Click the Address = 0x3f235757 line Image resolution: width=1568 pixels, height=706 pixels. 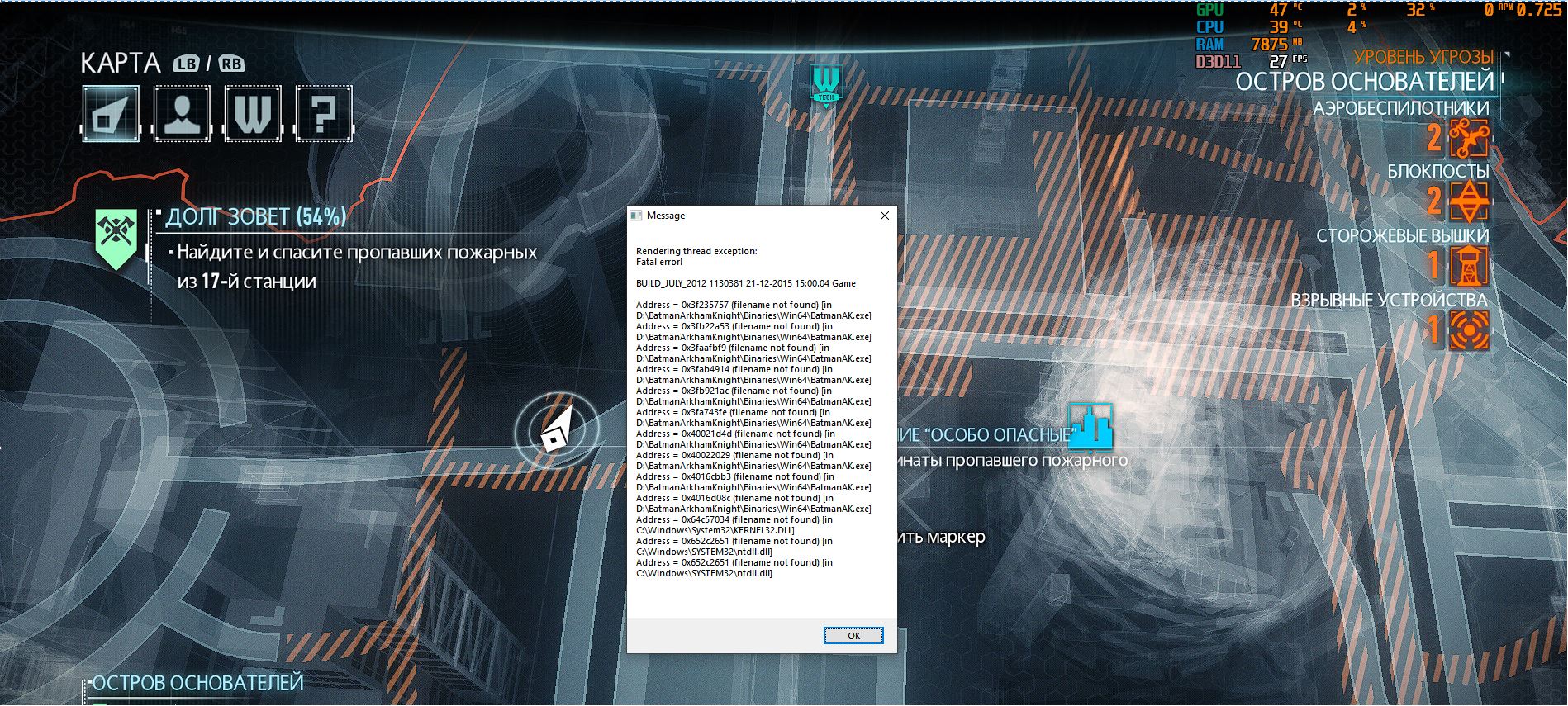(x=734, y=305)
